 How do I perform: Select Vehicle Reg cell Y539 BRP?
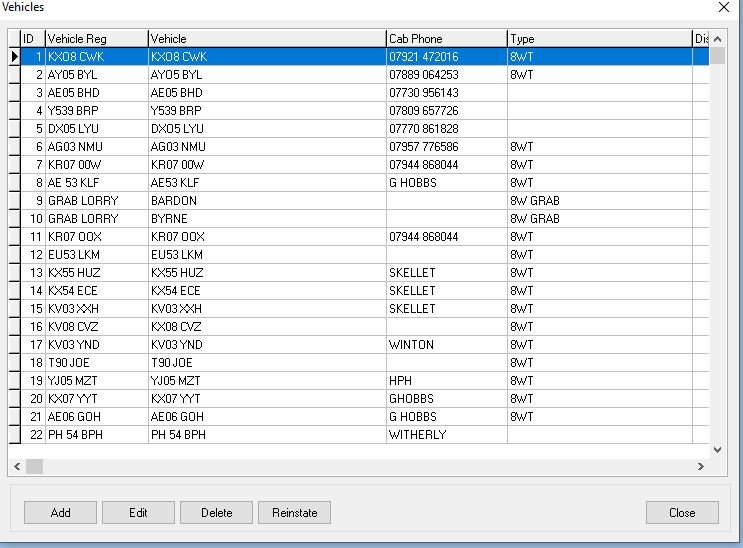97,111
